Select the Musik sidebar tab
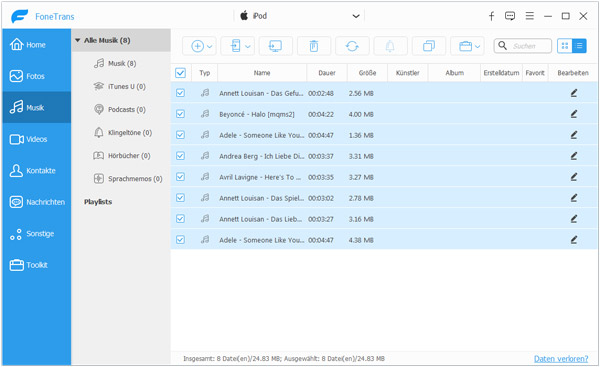600x367 pixels. (36, 108)
